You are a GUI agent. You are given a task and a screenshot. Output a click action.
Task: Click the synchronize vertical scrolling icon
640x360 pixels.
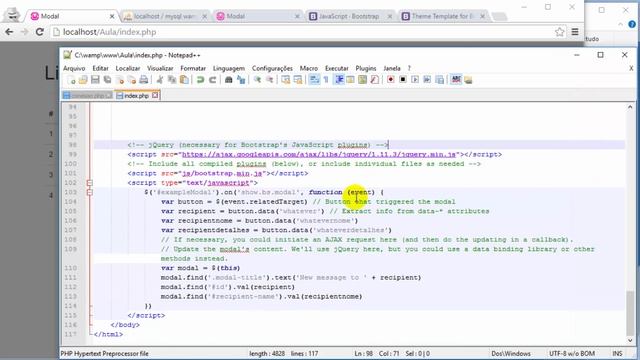coord(286,80)
